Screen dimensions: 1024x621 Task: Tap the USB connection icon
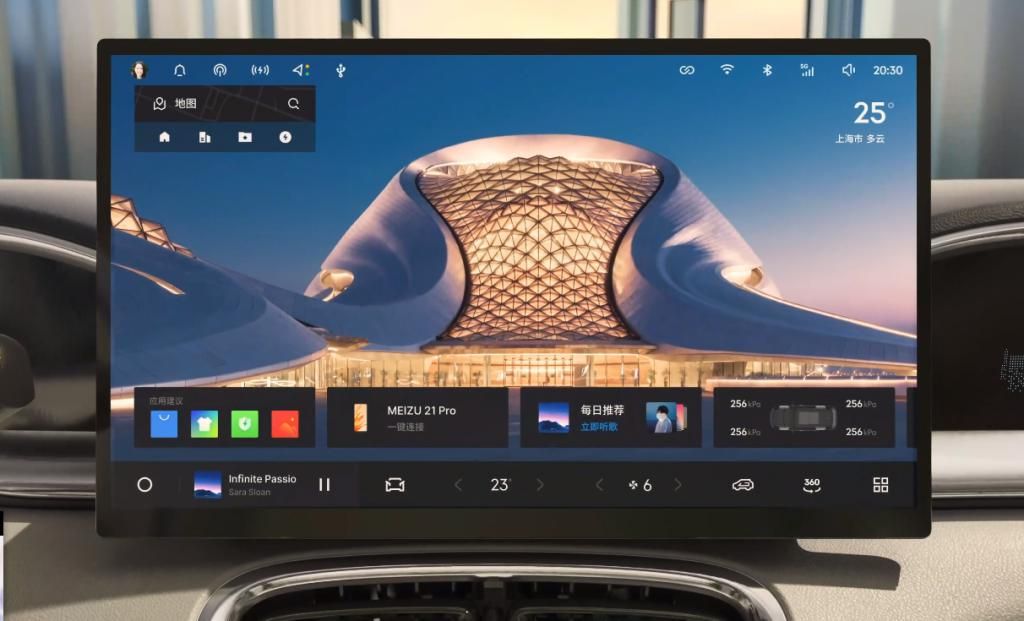coord(340,71)
